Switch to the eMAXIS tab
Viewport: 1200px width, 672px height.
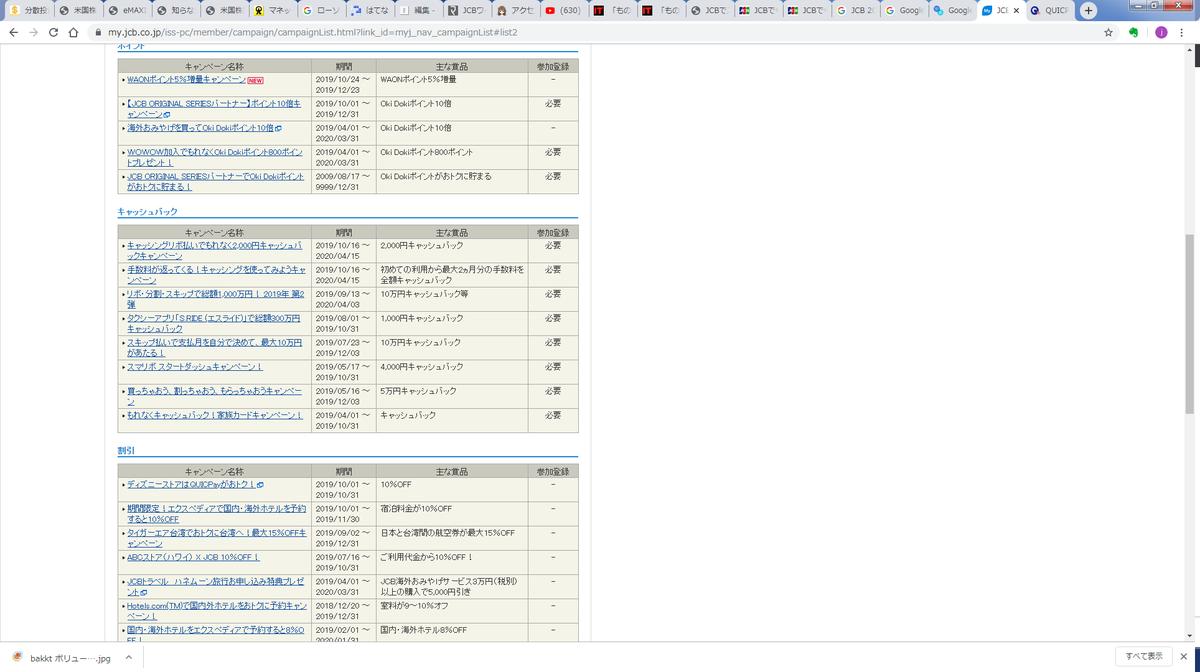click(126, 10)
